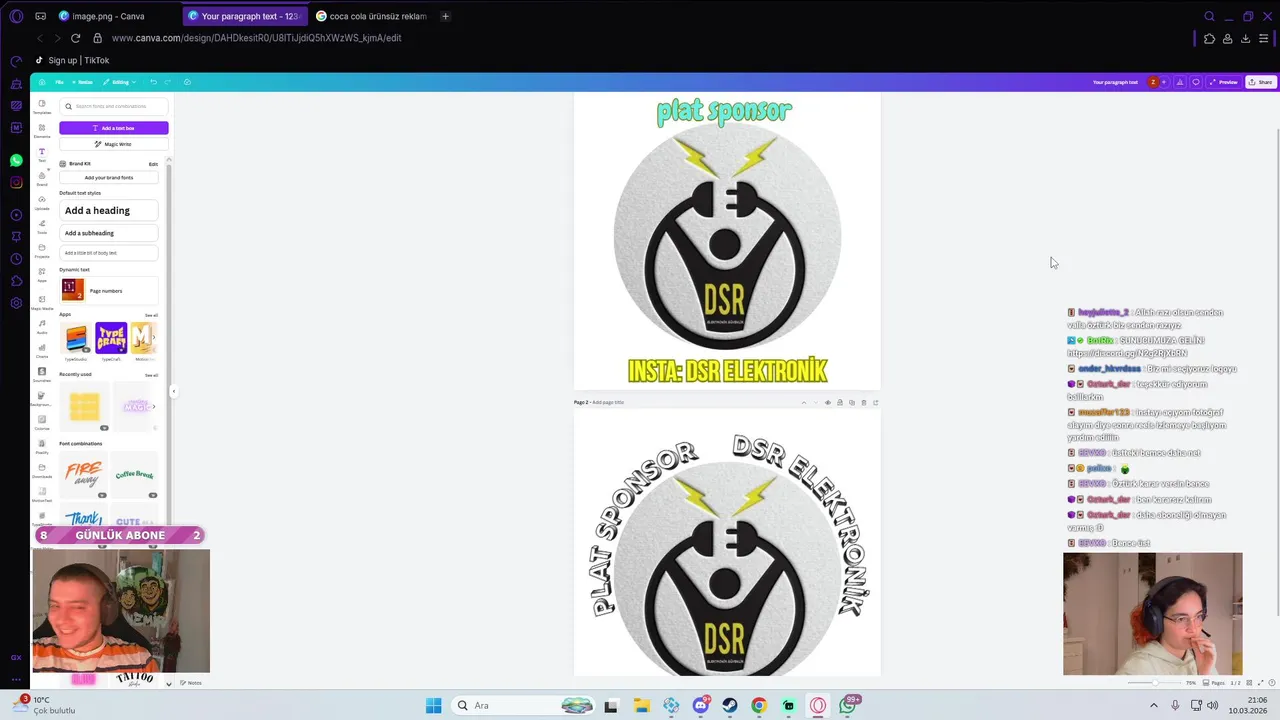Open the insights chart icon in top bar
This screenshot has height=720, width=1280.
click(x=1180, y=82)
